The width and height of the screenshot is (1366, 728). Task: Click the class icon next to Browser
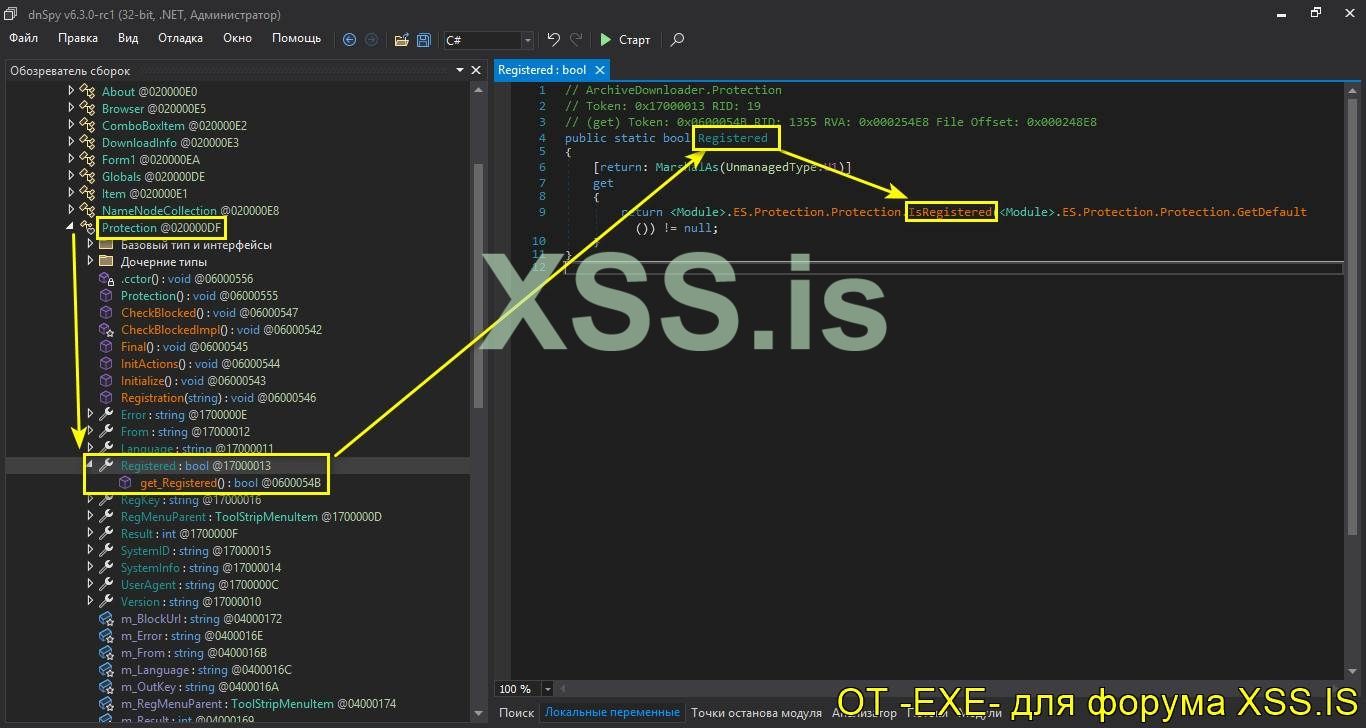pos(87,108)
